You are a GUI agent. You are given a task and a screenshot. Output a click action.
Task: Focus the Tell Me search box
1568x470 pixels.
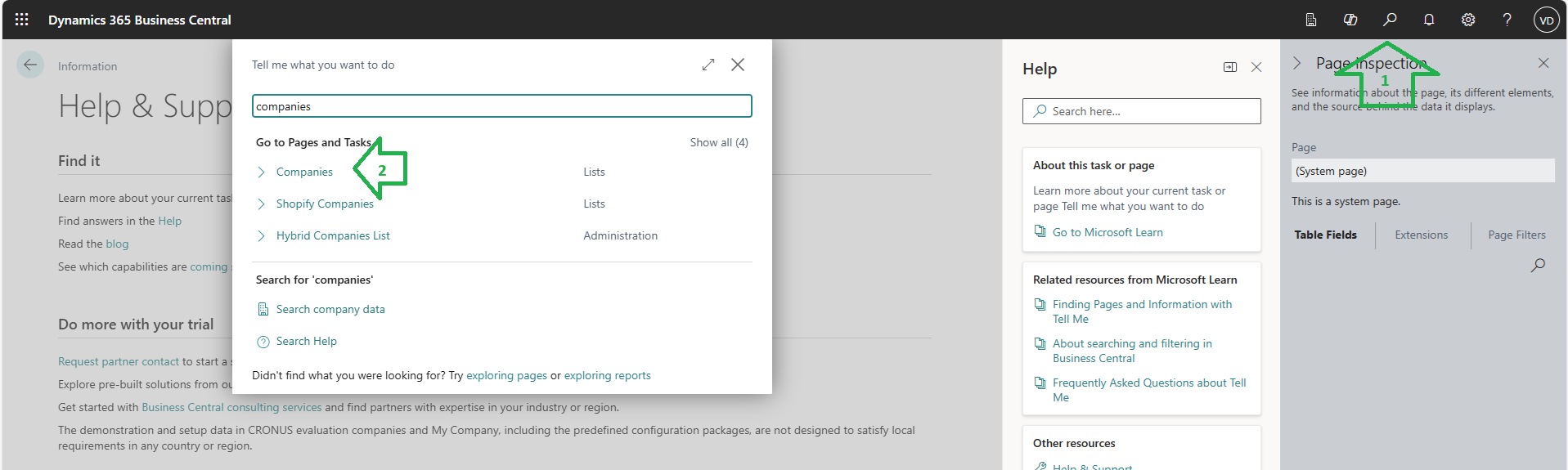tap(502, 106)
